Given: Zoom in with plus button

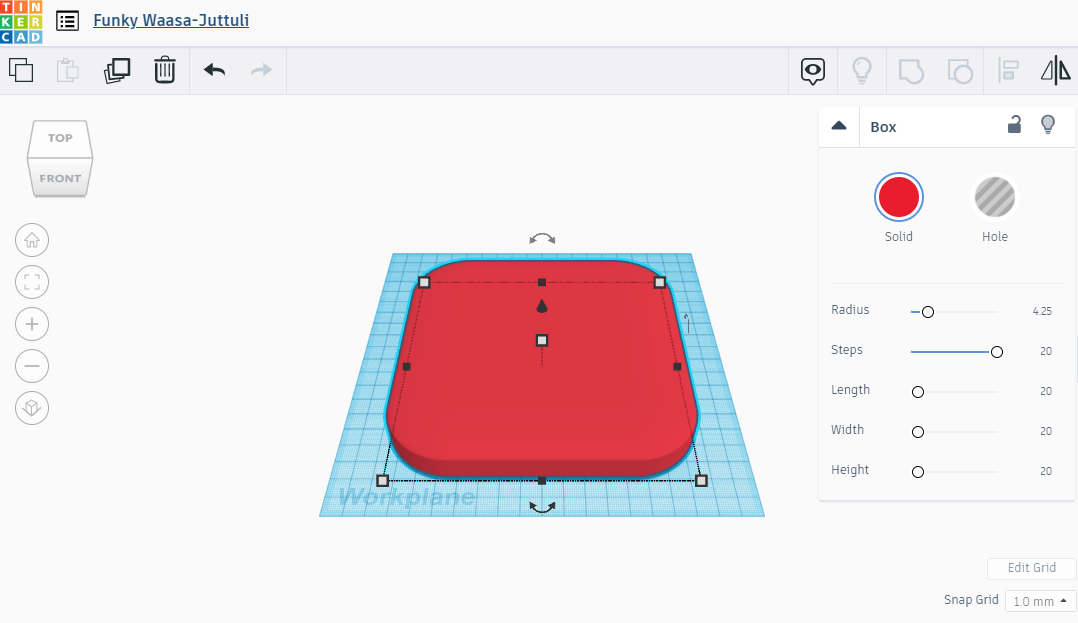Looking at the screenshot, I should pyautogui.click(x=32, y=324).
